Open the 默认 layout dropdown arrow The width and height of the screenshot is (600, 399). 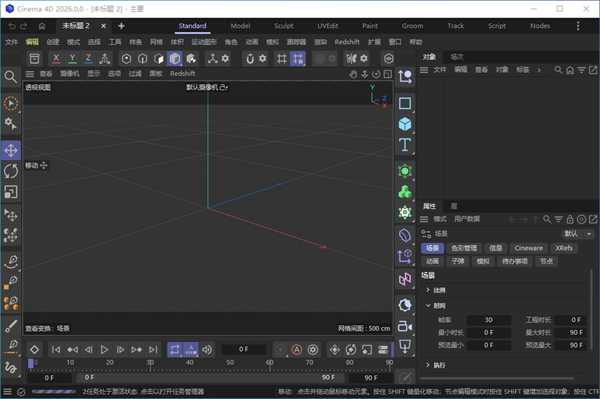(589, 234)
